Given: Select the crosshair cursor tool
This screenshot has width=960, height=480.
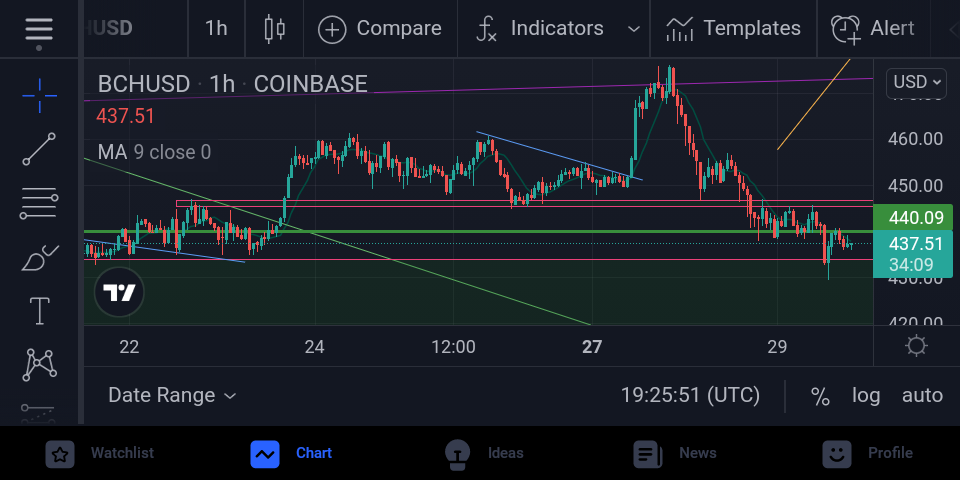Looking at the screenshot, I should pos(39,96).
